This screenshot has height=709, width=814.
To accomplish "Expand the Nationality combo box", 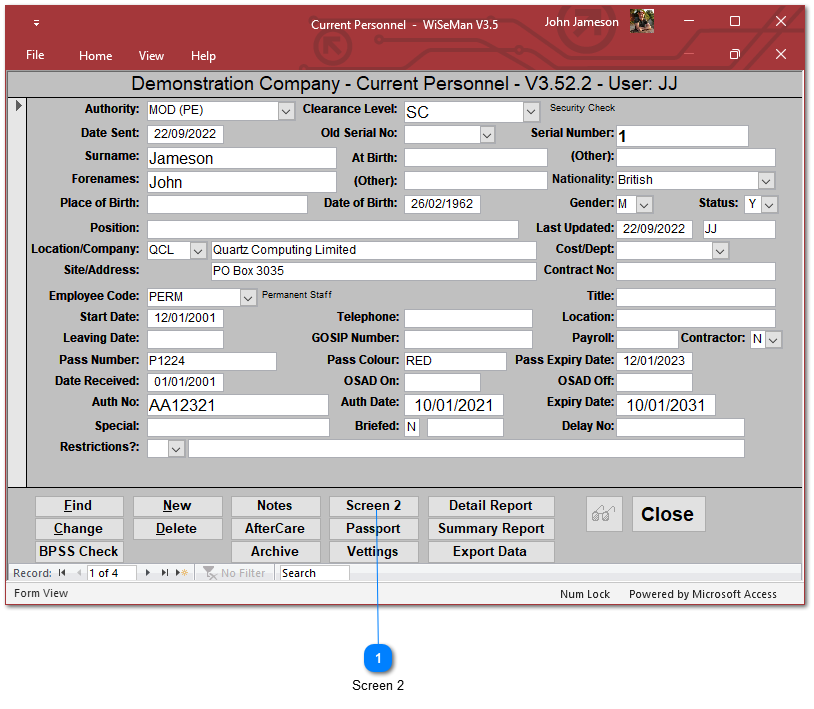I will click(766, 181).
